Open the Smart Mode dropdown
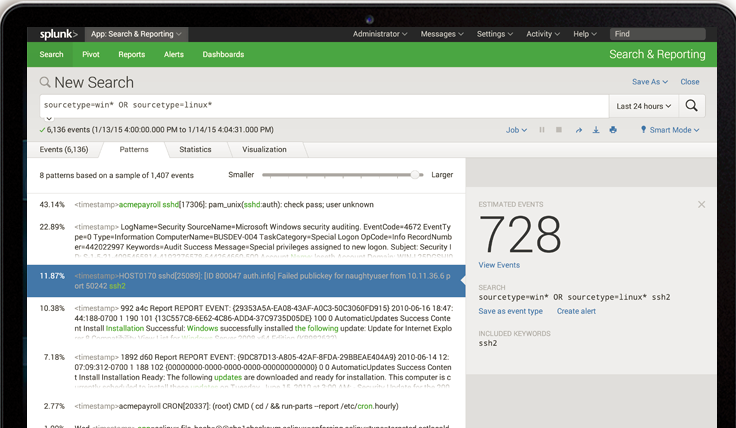The width and height of the screenshot is (736, 428). [x=670, y=130]
